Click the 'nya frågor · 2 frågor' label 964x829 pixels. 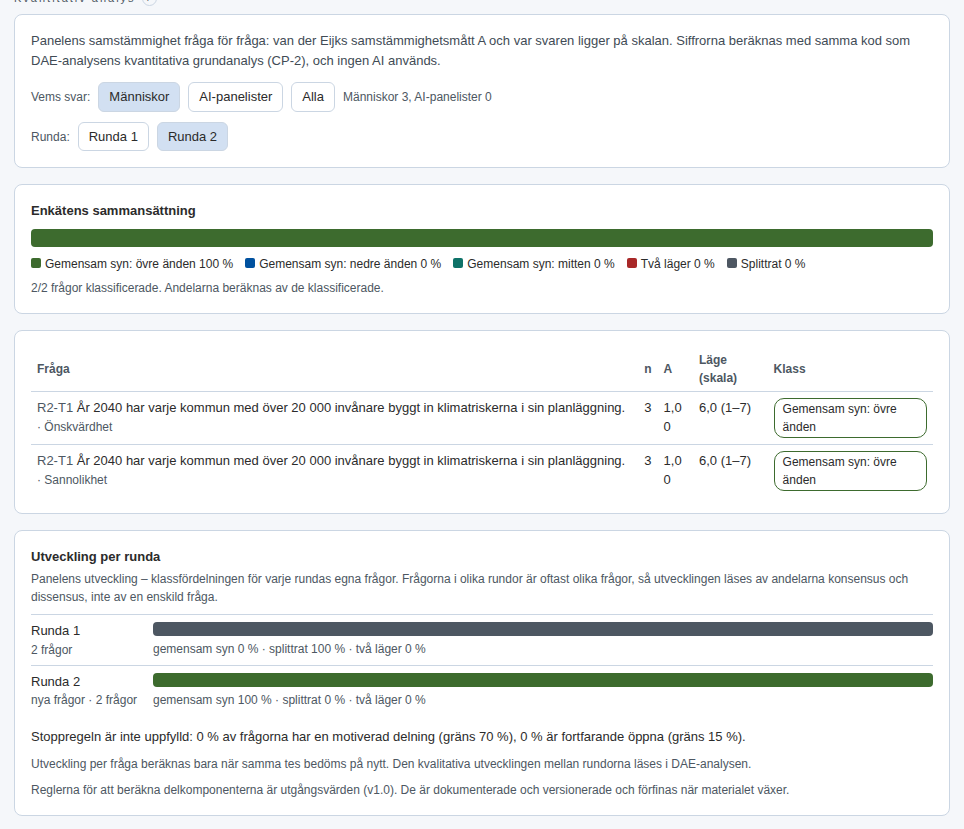[x=84, y=700]
